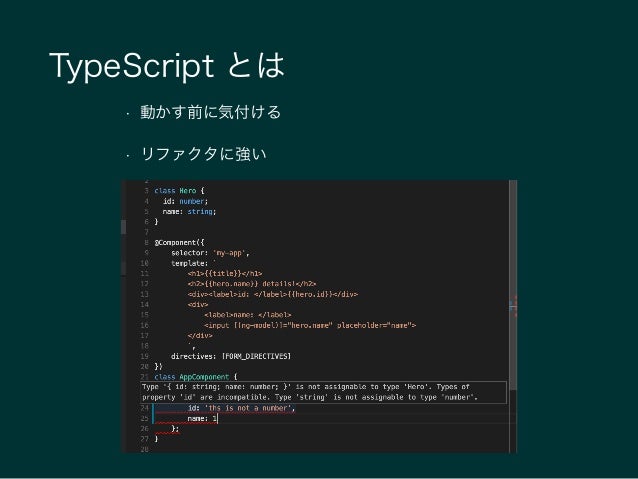Click line number 26 in the gutter
Screen dimensions: 638x479
pos(145,429)
